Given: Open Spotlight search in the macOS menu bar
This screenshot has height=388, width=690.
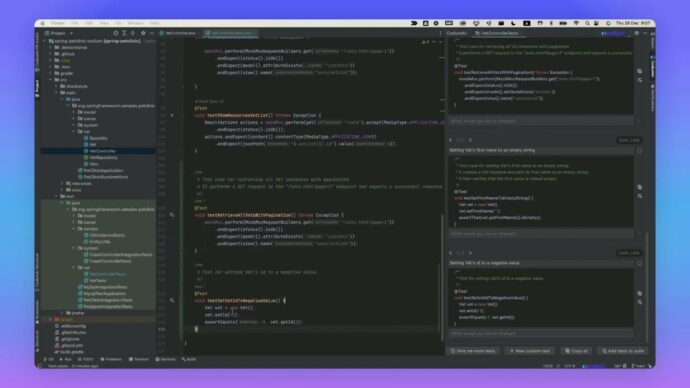Looking at the screenshot, I should 587,23.
